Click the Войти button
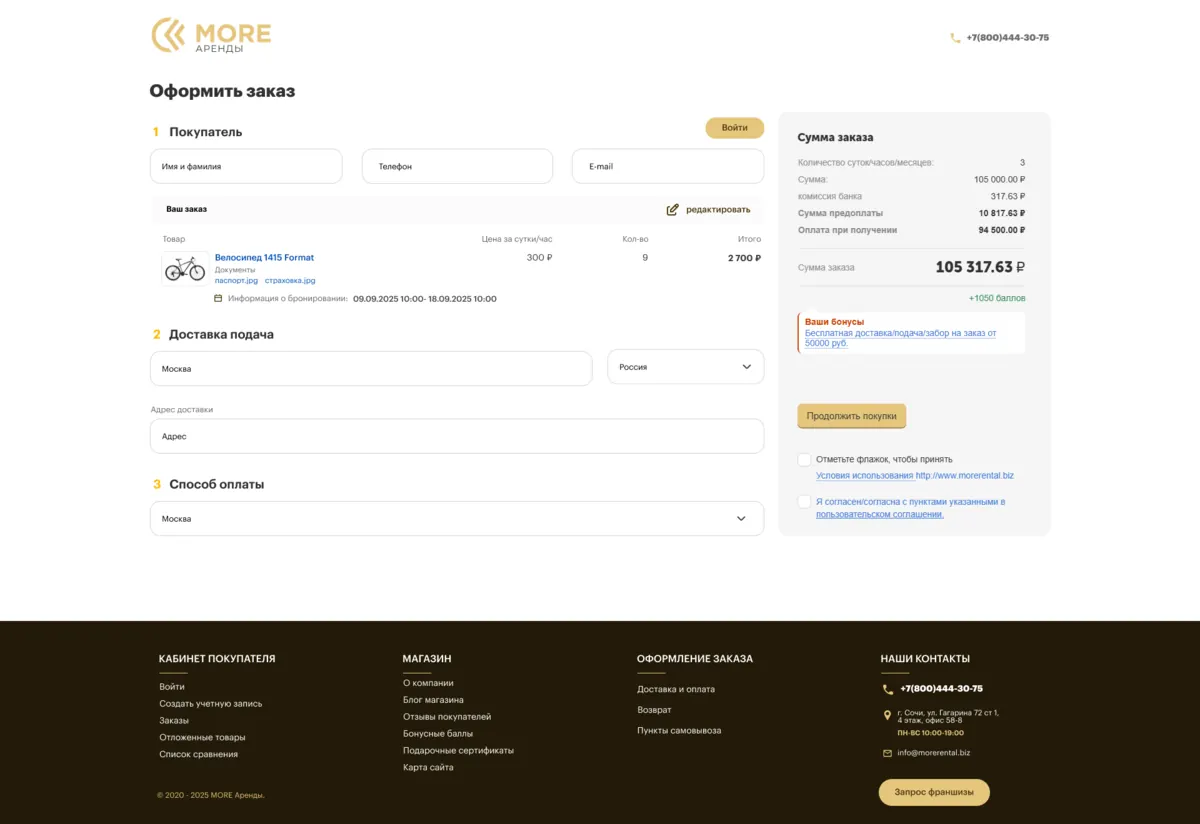 [x=735, y=128]
